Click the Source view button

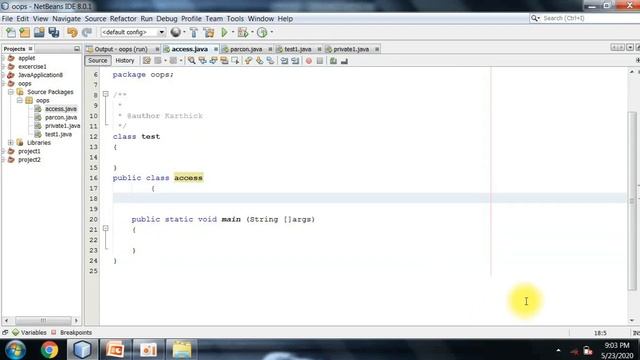(x=98, y=60)
